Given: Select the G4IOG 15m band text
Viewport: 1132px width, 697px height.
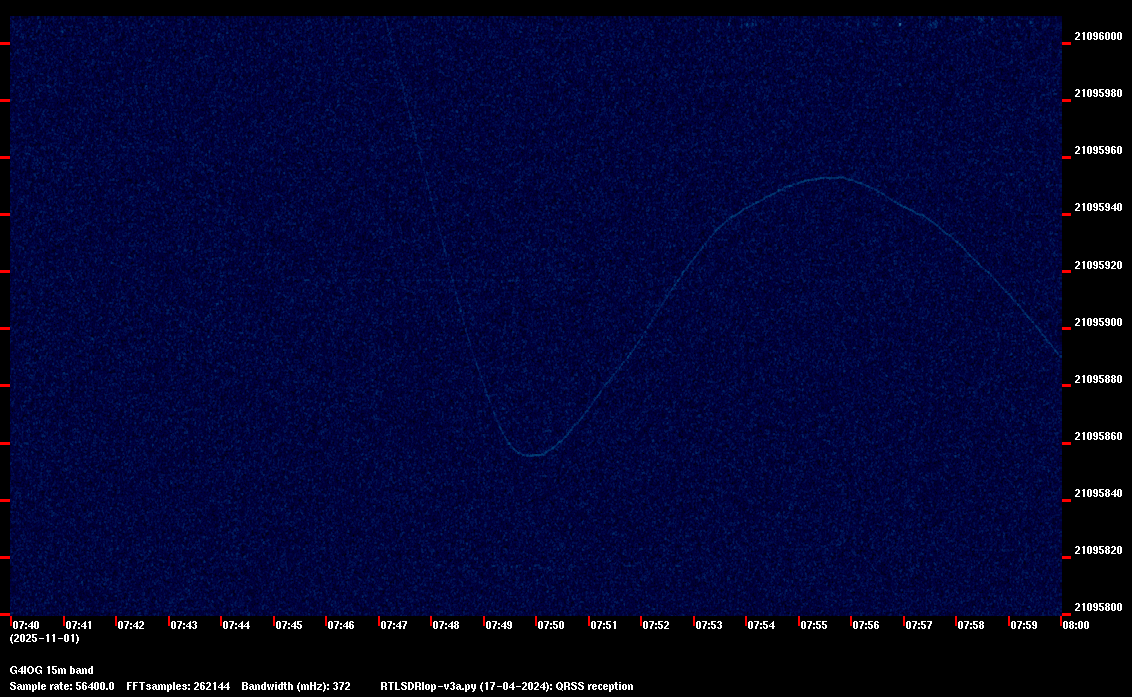Looking at the screenshot, I should (51, 670).
